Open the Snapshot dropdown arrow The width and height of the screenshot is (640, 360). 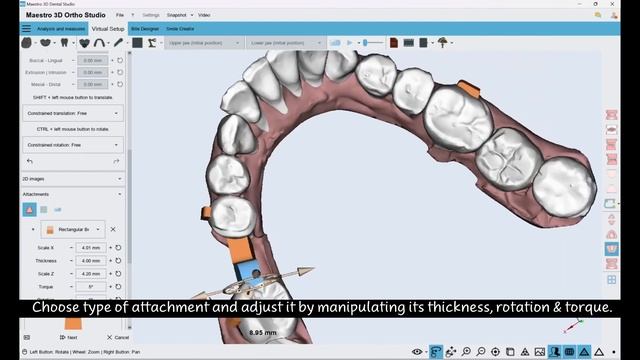192,15
